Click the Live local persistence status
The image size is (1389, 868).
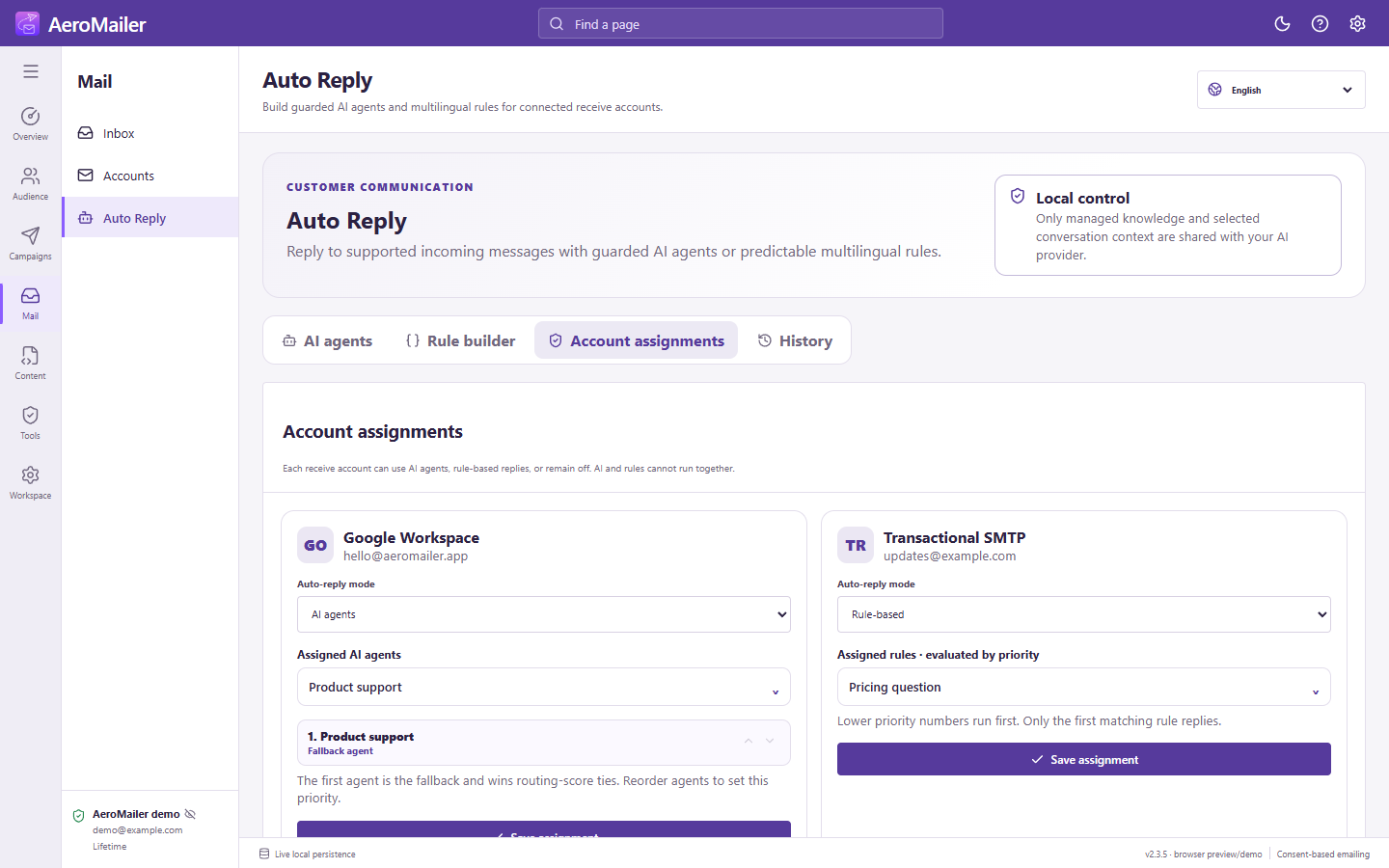point(308,854)
